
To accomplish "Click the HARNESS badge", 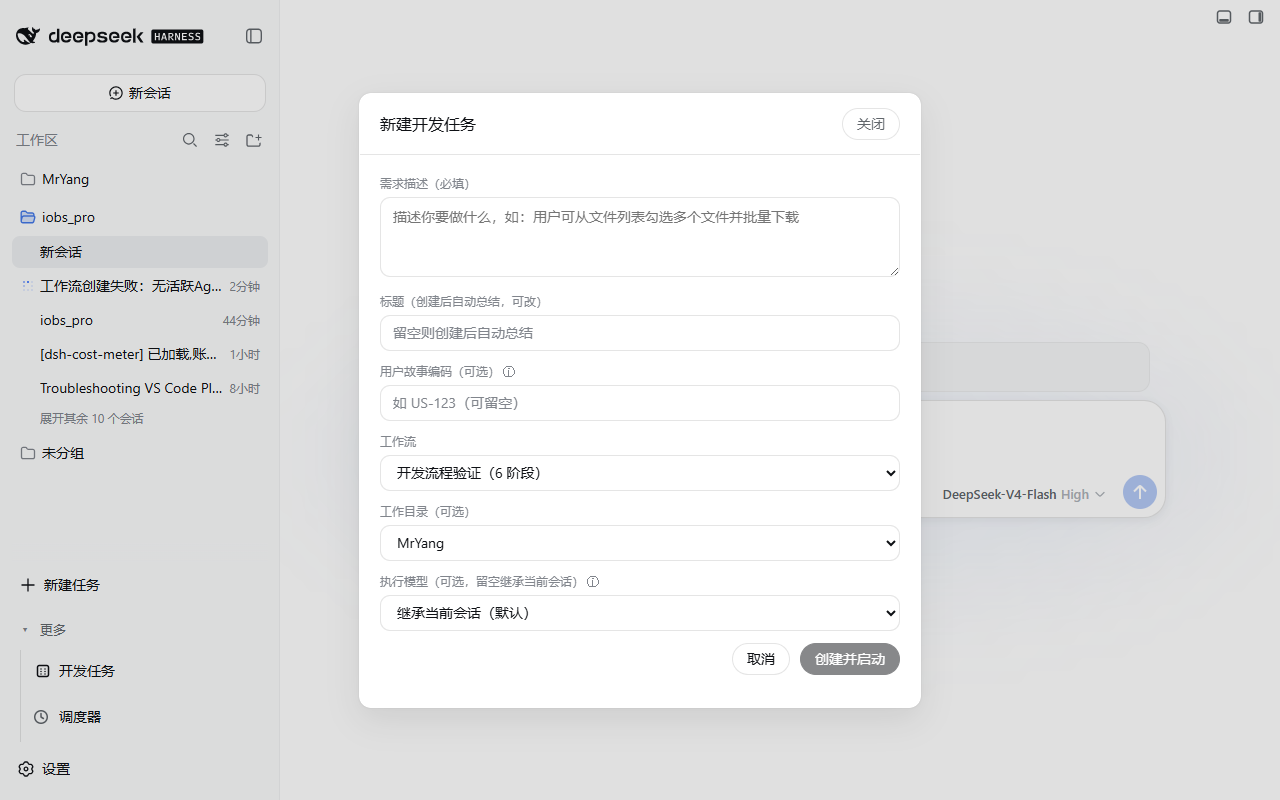I will click(x=177, y=37).
